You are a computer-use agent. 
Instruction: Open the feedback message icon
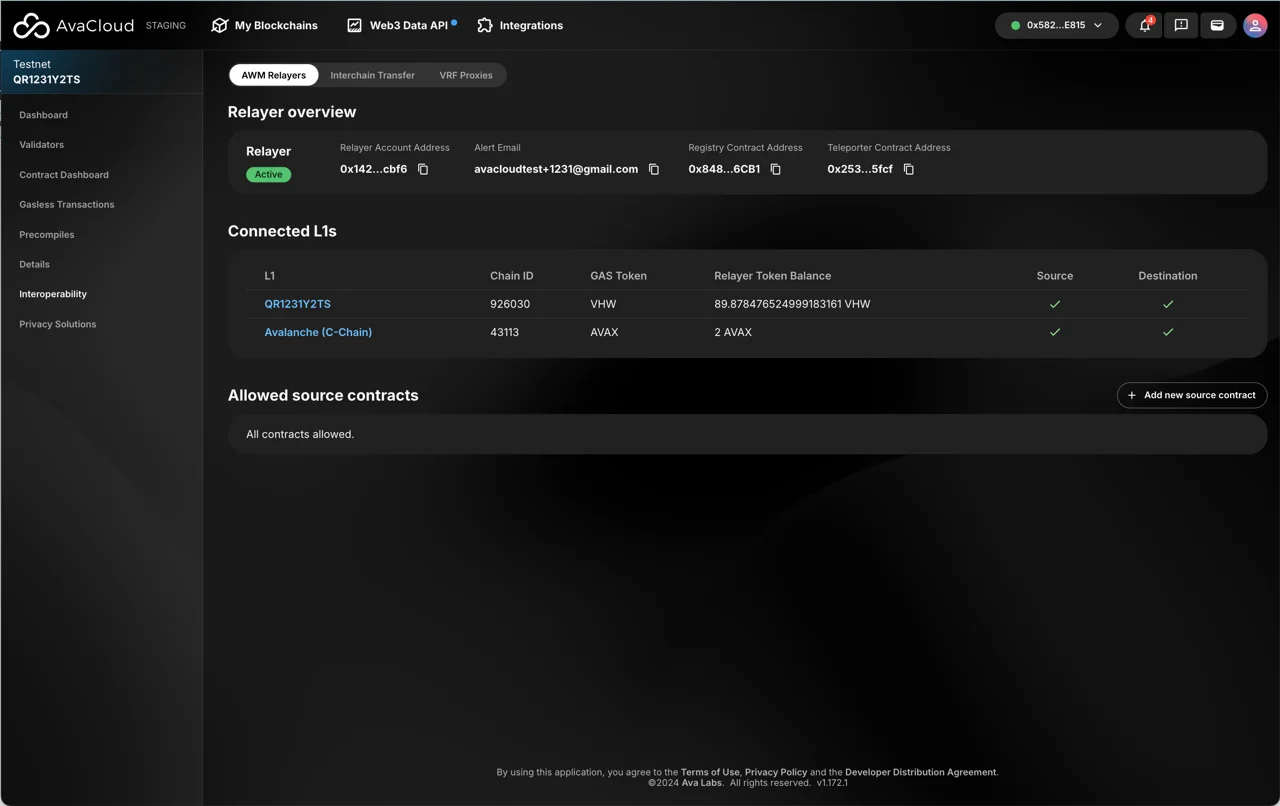(x=1181, y=25)
